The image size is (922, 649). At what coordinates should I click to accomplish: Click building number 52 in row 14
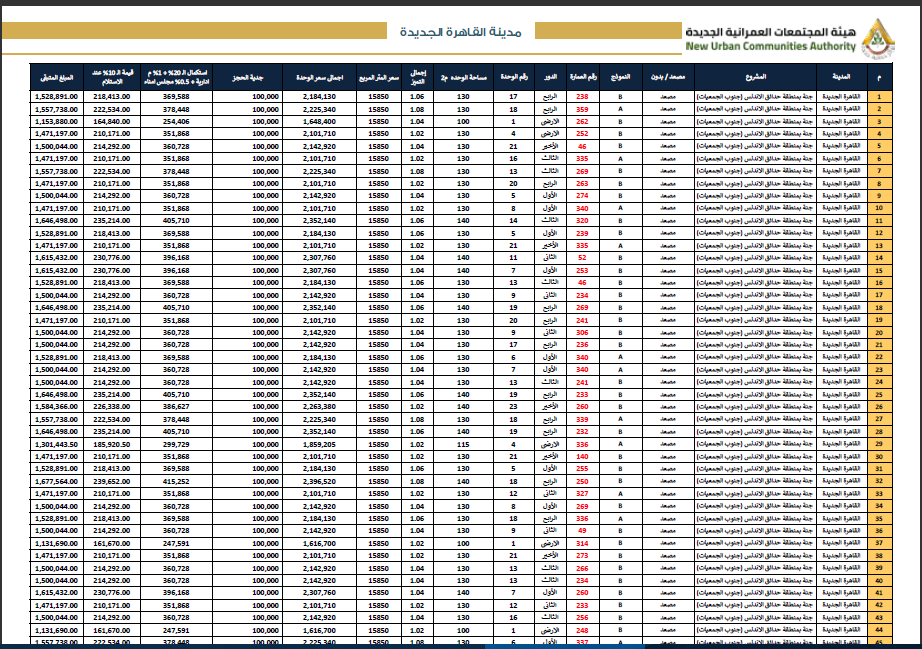pyautogui.click(x=582, y=258)
